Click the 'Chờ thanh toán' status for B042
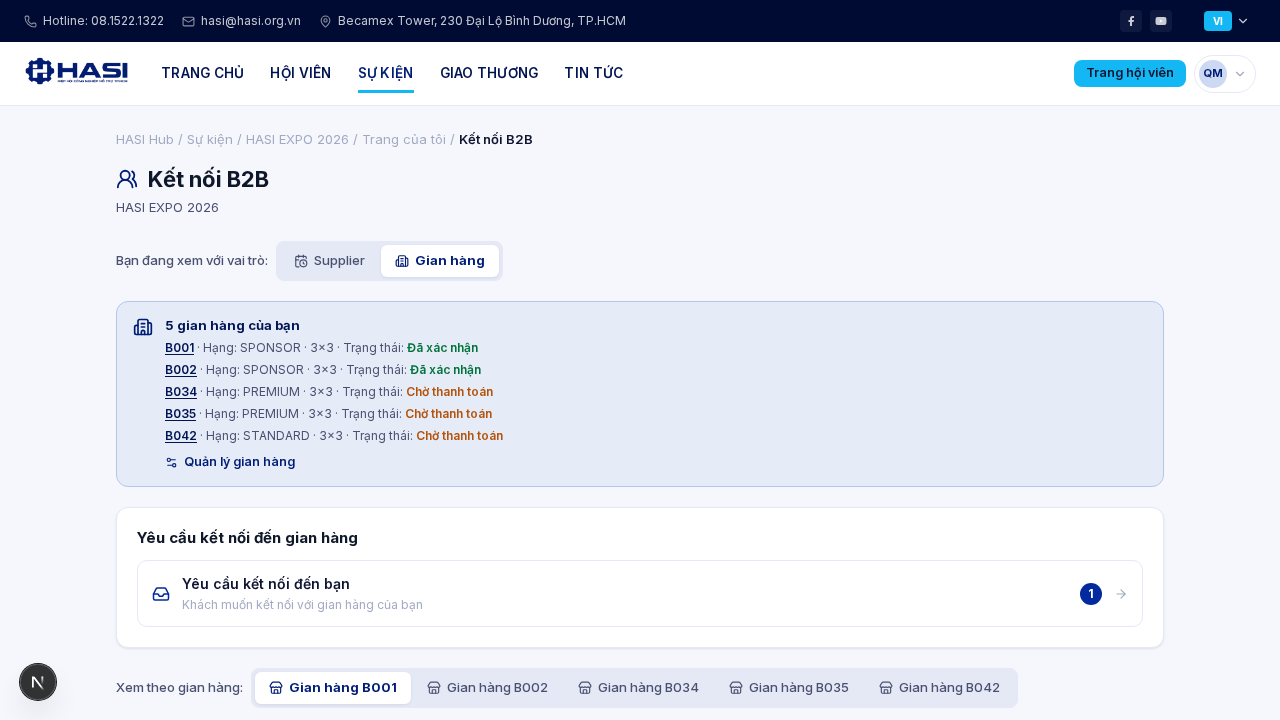The width and height of the screenshot is (1280, 720). point(459,436)
